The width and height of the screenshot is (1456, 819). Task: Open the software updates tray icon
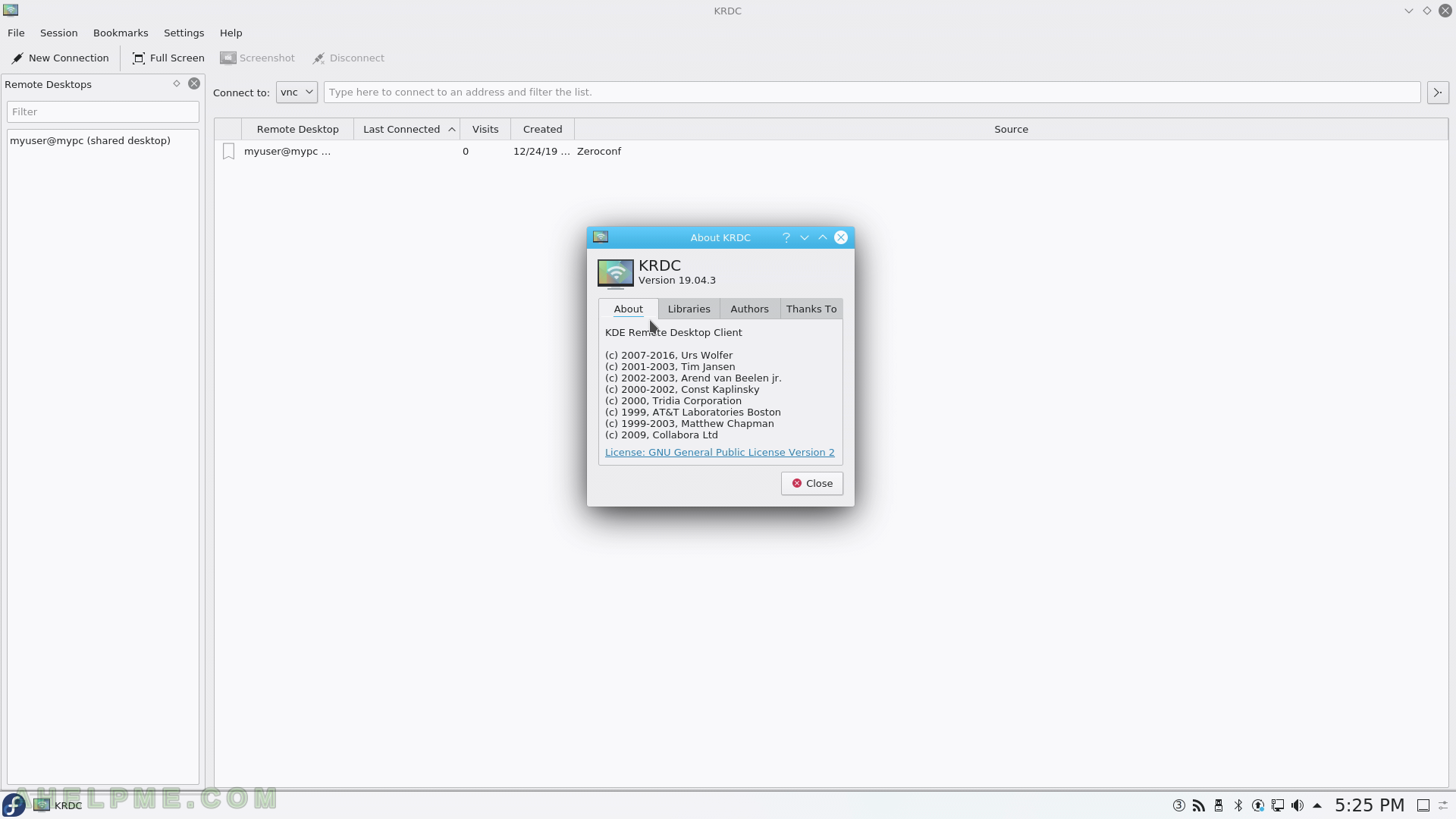pyautogui.click(x=1258, y=805)
